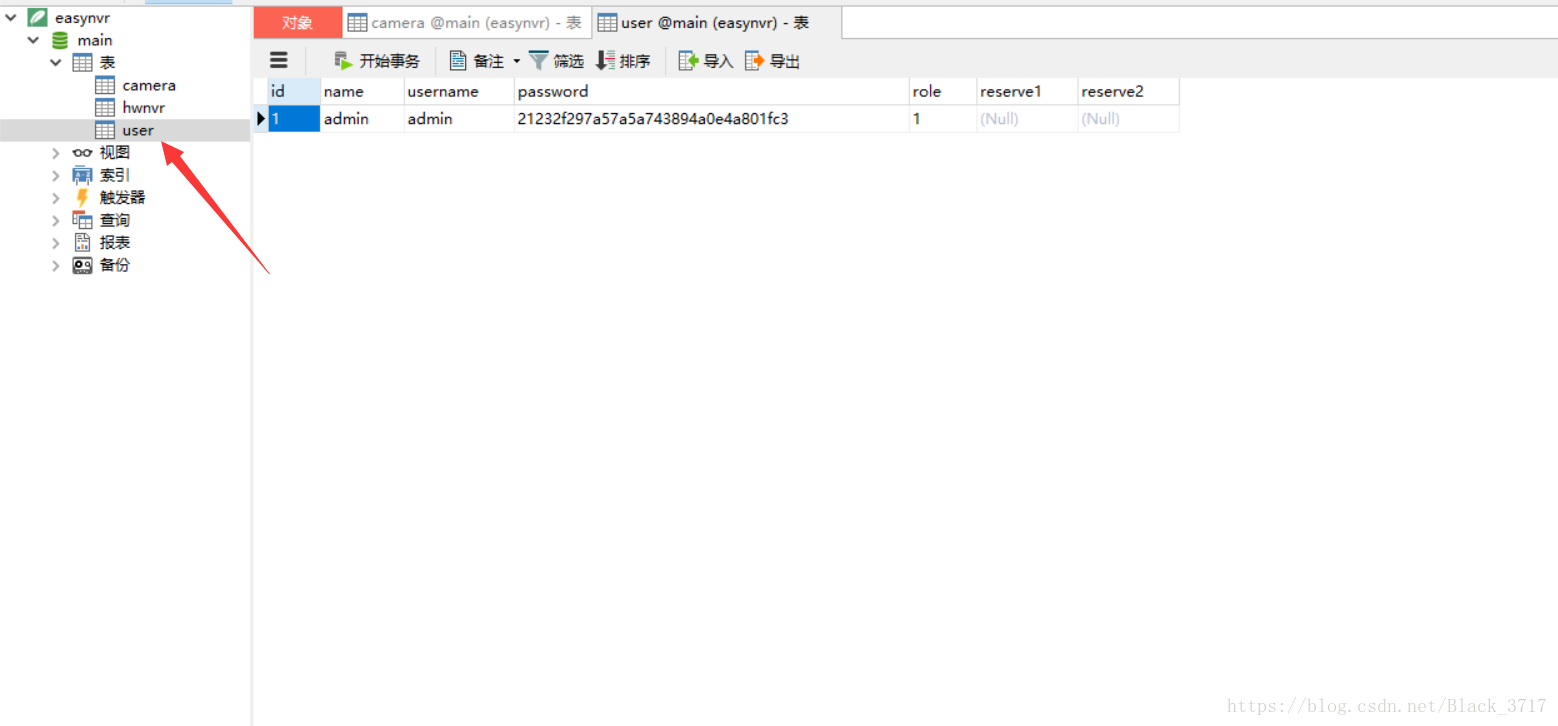
Task: Click the reserve1 column header
Action: pyautogui.click(x=1028, y=91)
